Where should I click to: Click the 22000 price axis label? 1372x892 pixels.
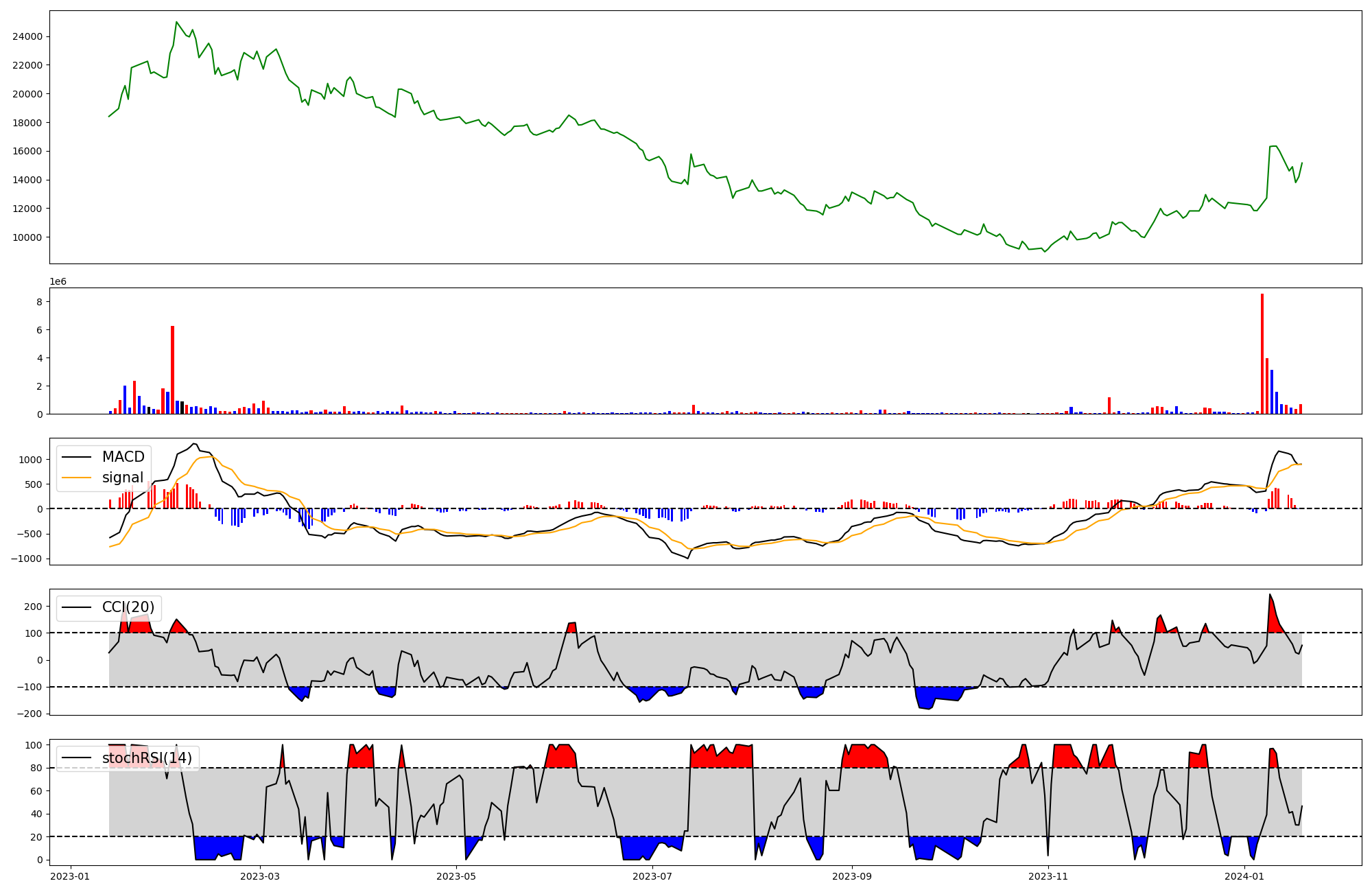27,65
